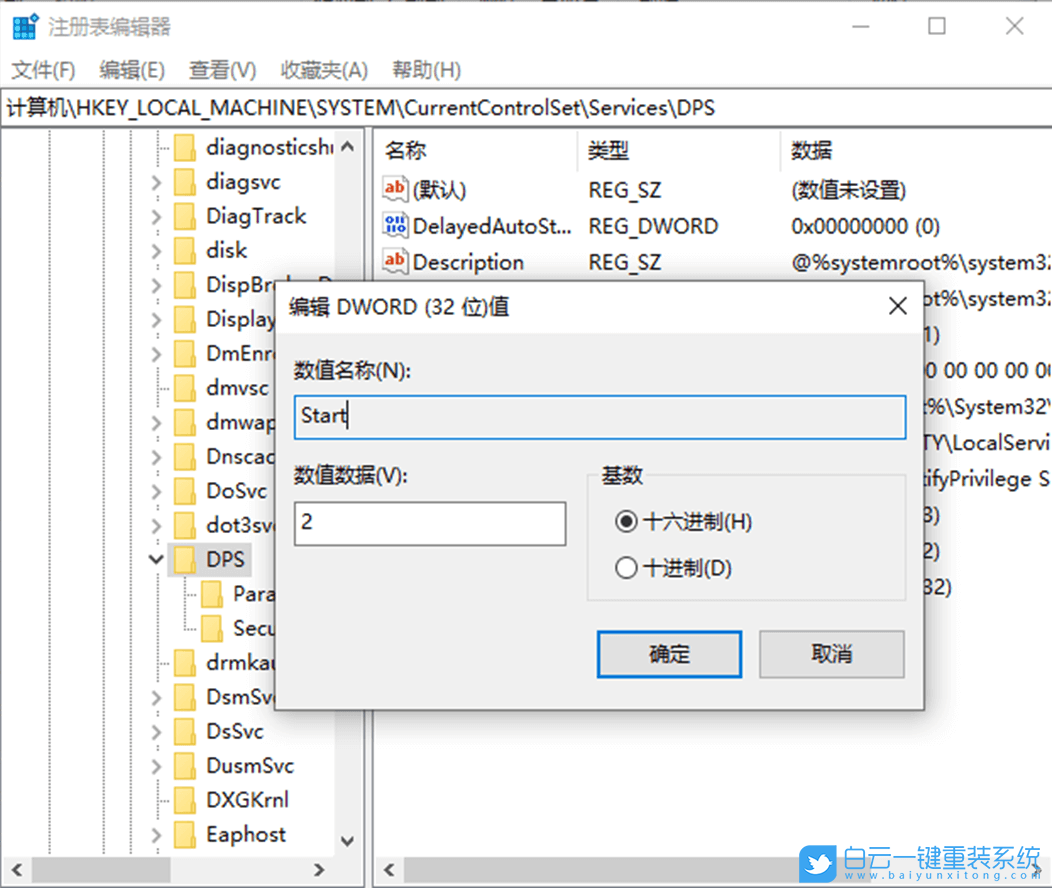
Task: Expand the DsmSvc tree node
Action: coord(156,696)
